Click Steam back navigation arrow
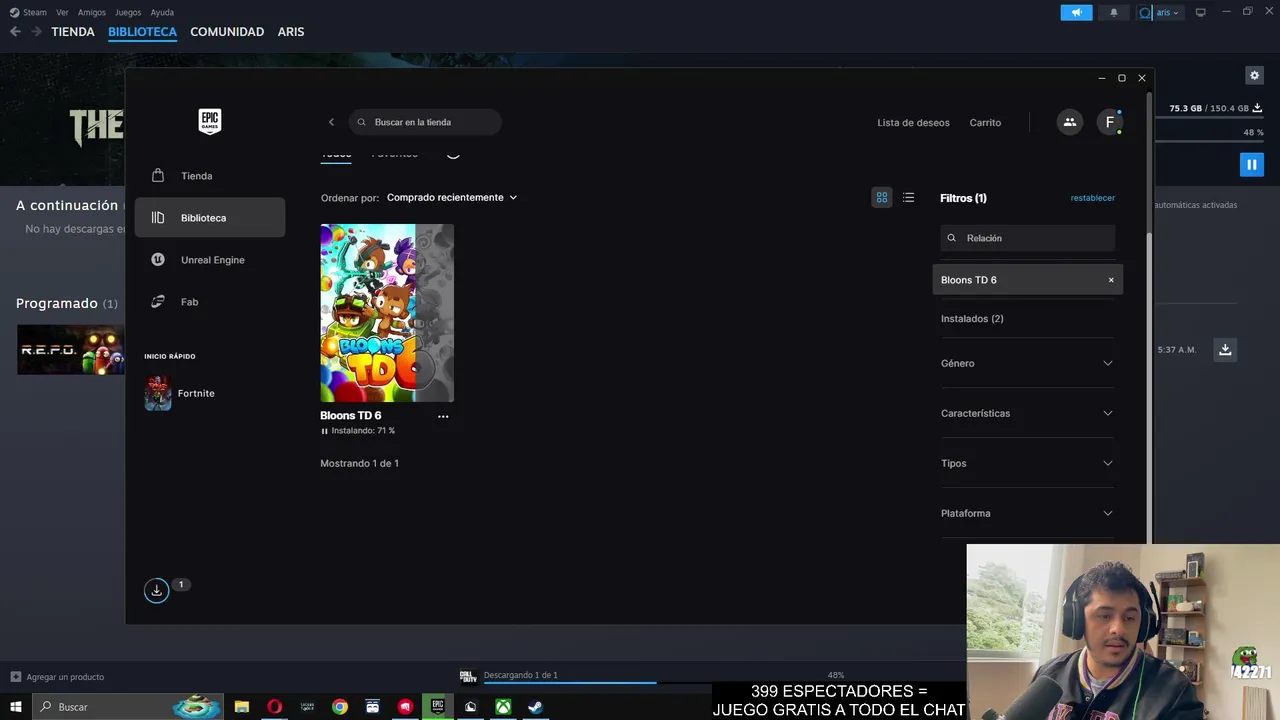This screenshot has width=1280, height=720. click(x=15, y=32)
